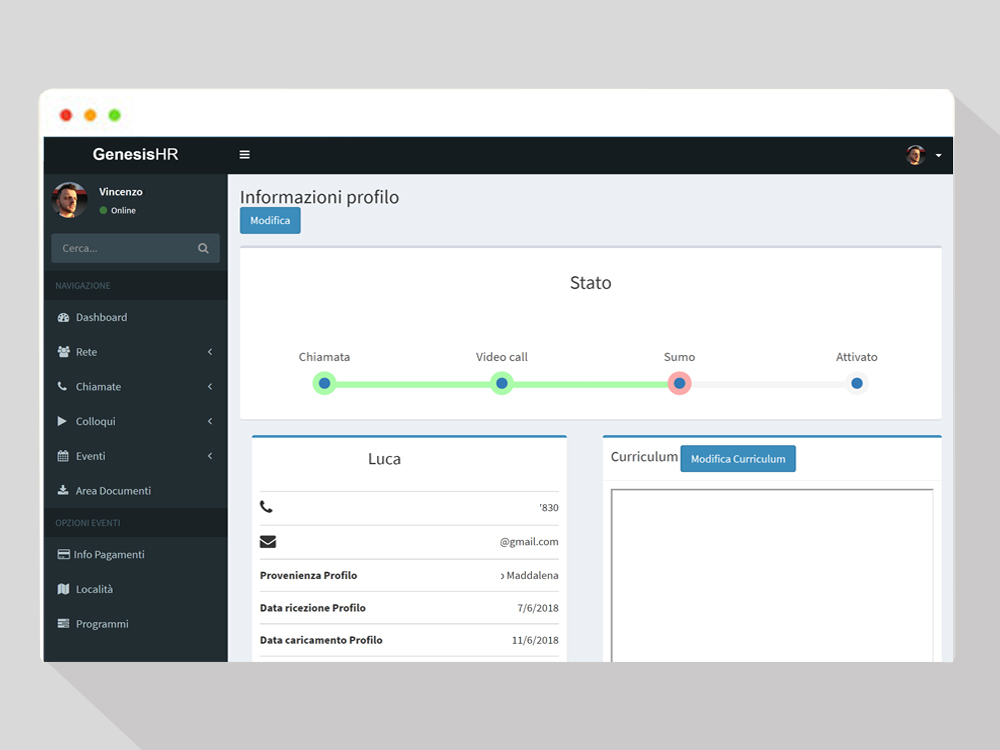Select the Attivato status step dot
The image size is (1000, 750).
pos(856,383)
